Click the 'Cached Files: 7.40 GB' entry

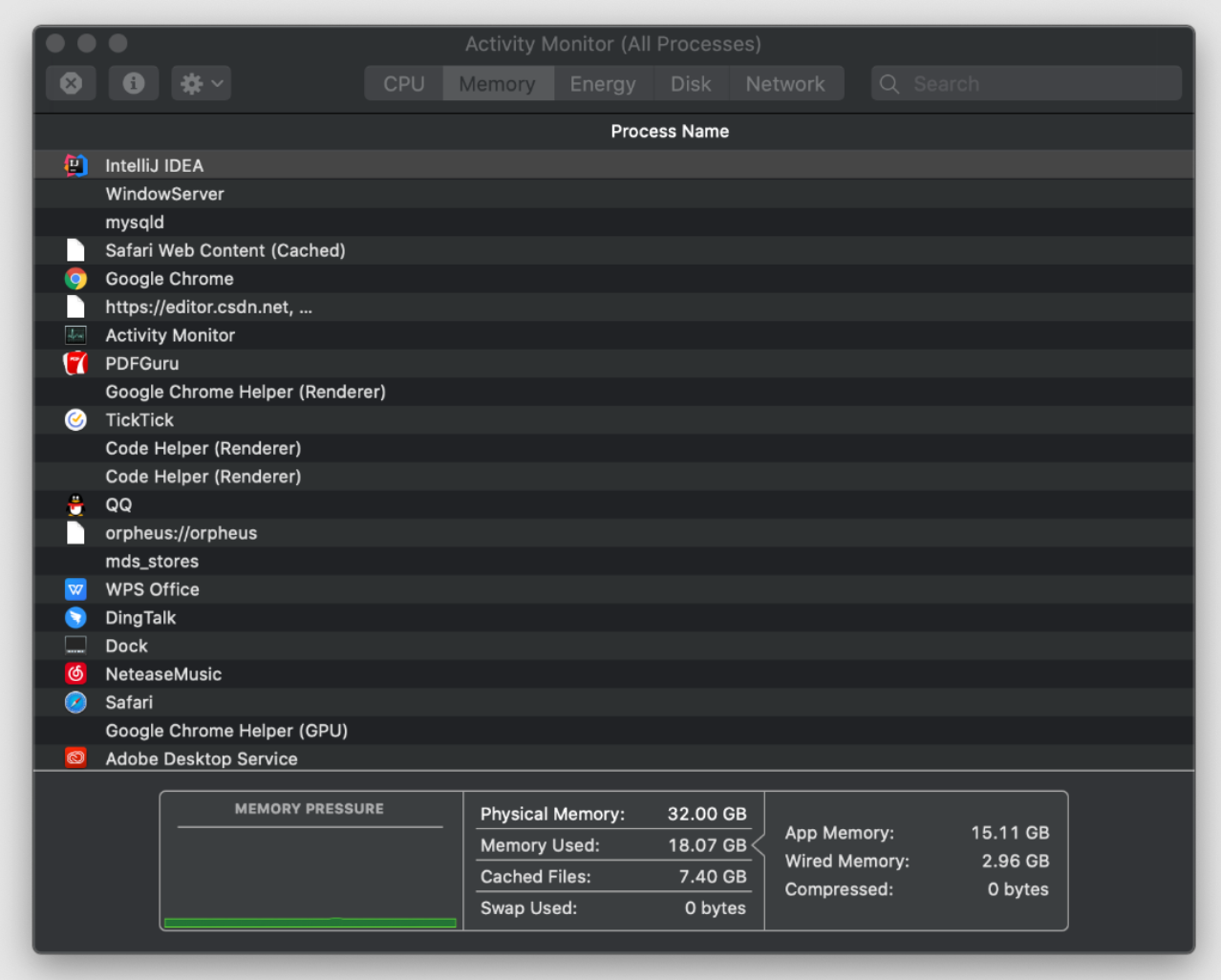click(613, 877)
